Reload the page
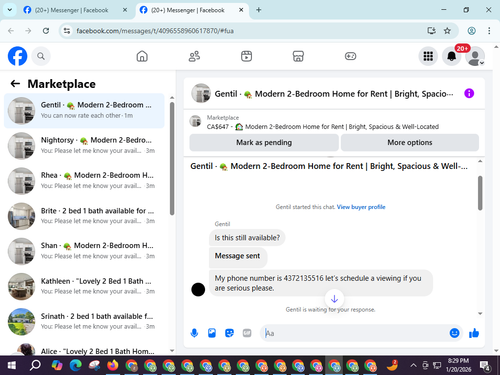 46,31
